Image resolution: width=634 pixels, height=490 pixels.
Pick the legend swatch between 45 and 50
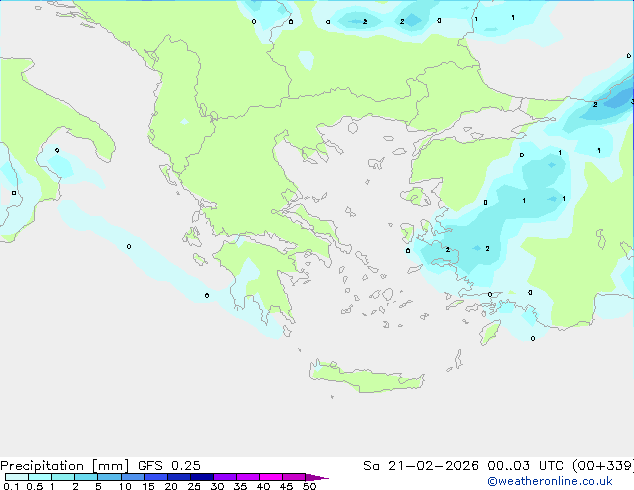pyautogui.click(x=294, y=477)
